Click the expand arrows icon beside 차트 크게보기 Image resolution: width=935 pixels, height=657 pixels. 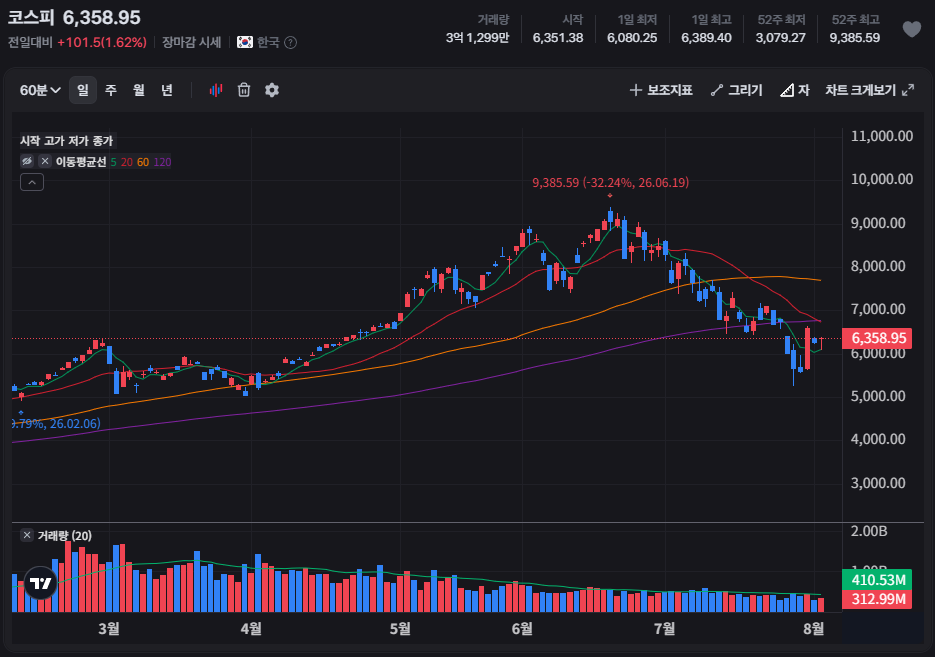pyautogui.click(x=908, y=90)
